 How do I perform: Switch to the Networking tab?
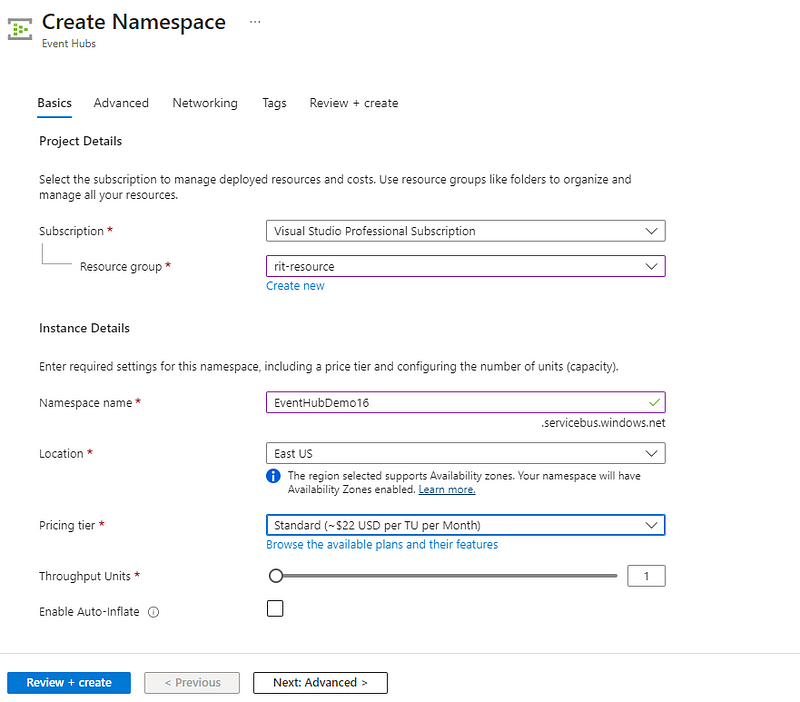point(205,103)
